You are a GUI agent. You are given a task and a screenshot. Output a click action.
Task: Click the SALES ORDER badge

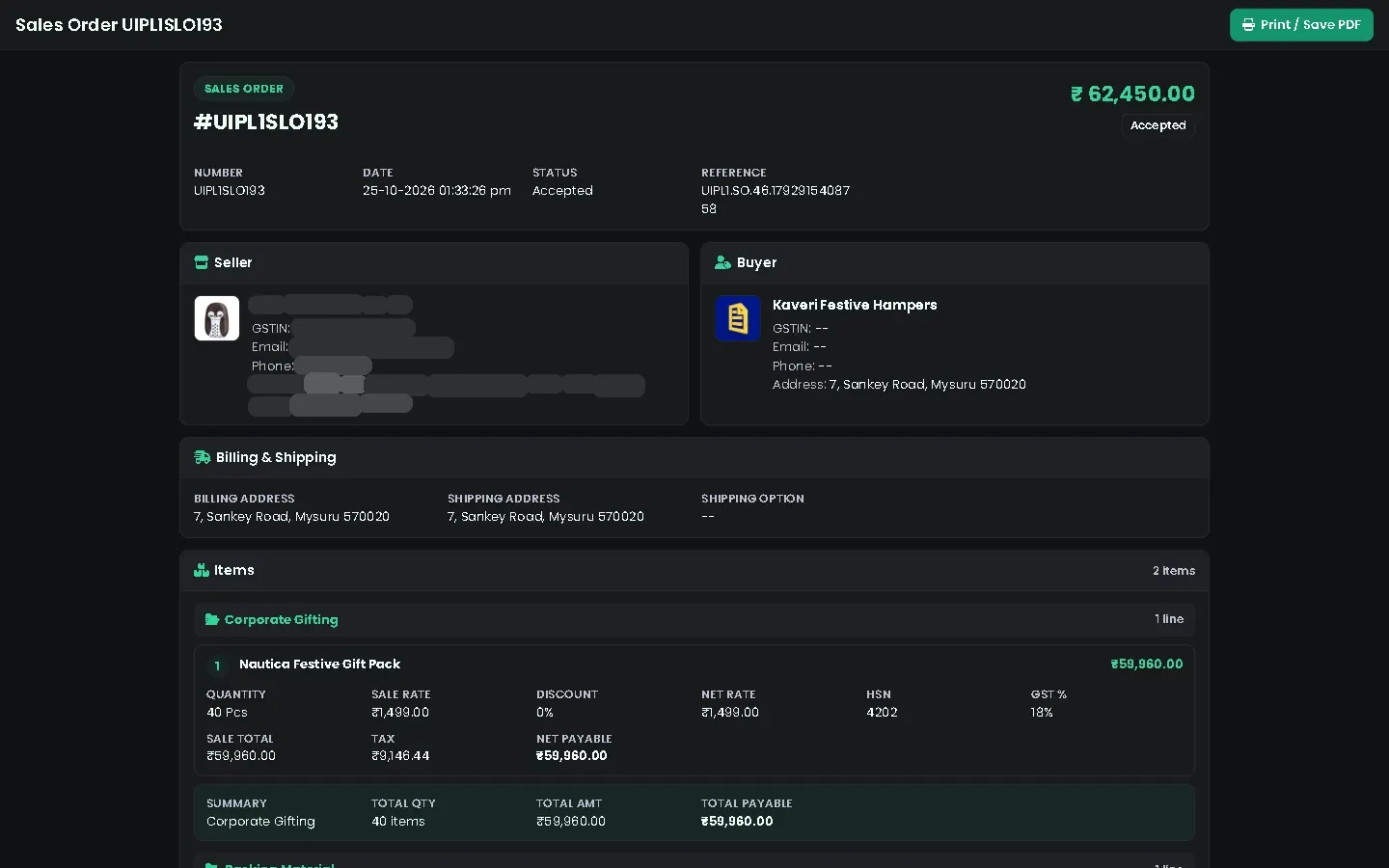(244, 89)
